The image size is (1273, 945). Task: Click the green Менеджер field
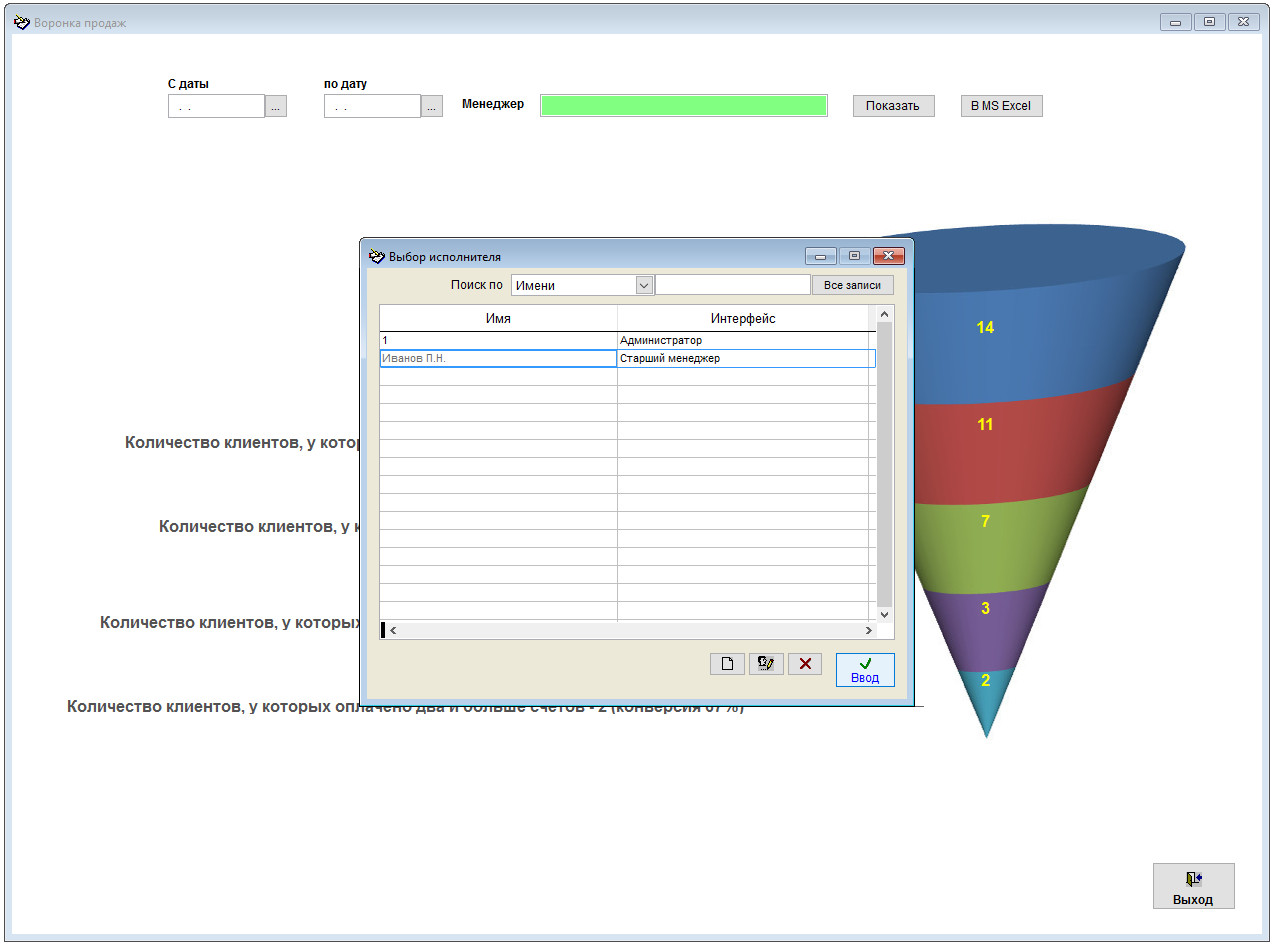(x=684, y=105)
